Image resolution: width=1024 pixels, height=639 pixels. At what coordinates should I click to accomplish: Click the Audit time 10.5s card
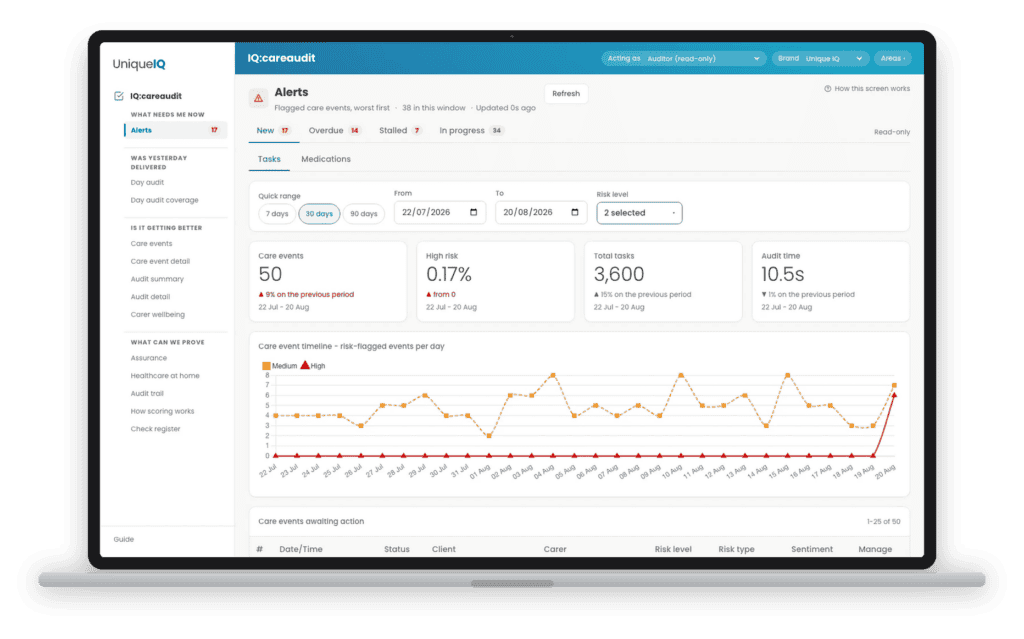click(x=831, y=282)
